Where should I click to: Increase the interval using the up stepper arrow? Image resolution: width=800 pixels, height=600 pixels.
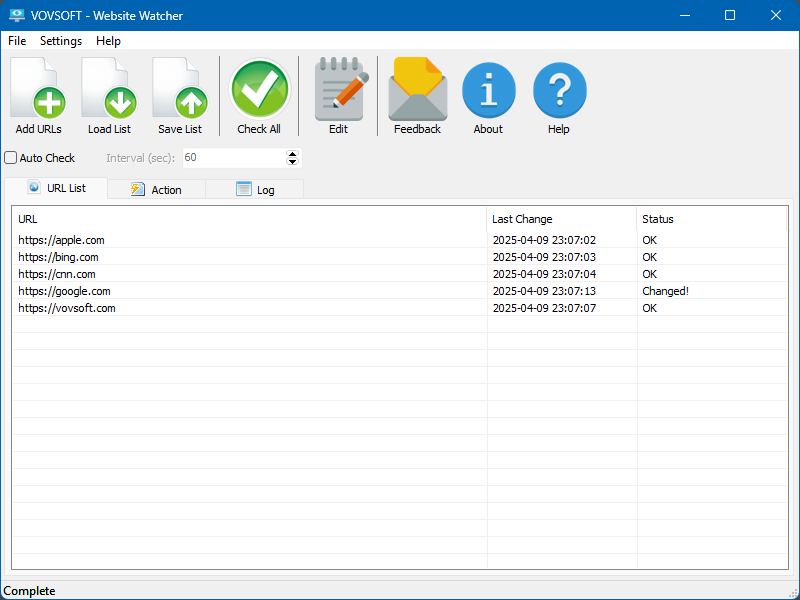tap(291, 153)
